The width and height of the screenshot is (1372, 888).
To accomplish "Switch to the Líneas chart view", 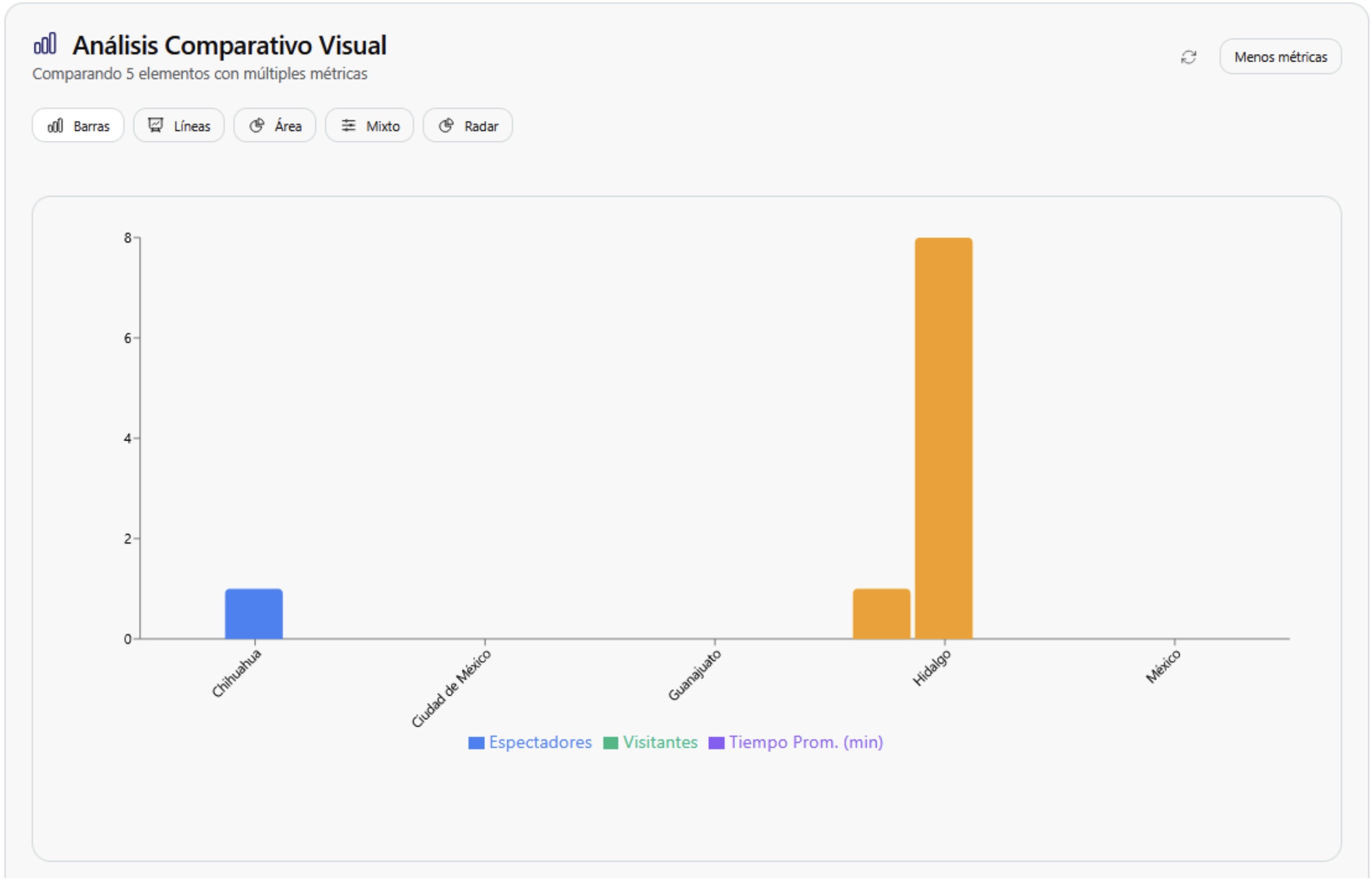I will [179, 126].
